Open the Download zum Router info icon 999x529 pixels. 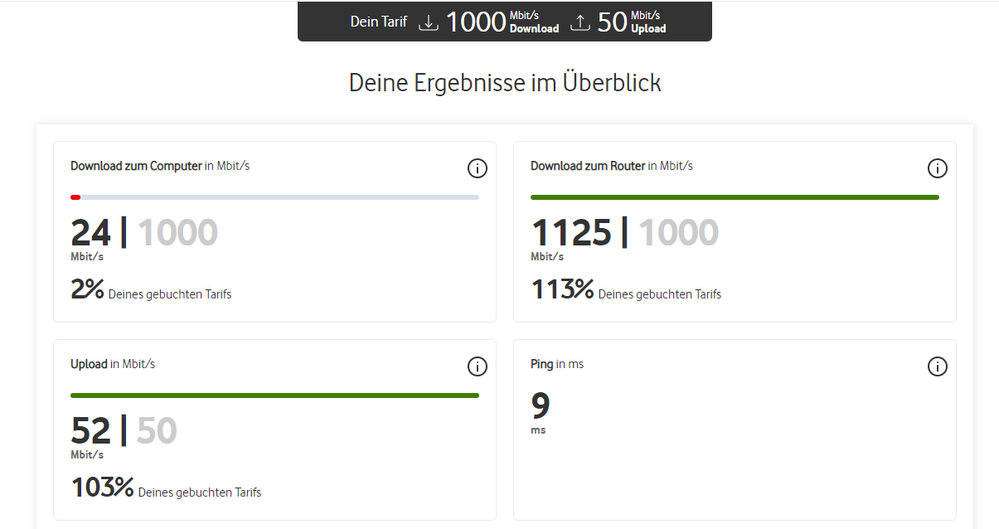pos(937,168)
